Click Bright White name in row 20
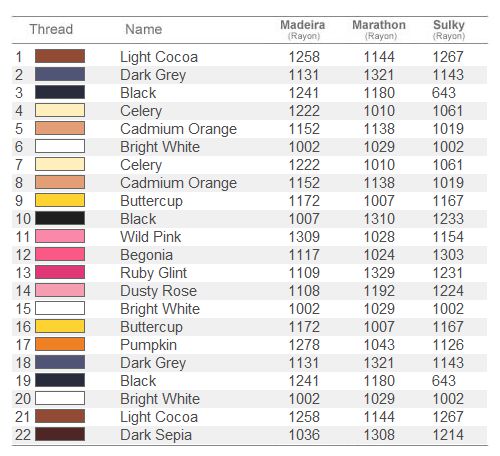The height and width of the screenshot is (456, 500). (160, 399)
